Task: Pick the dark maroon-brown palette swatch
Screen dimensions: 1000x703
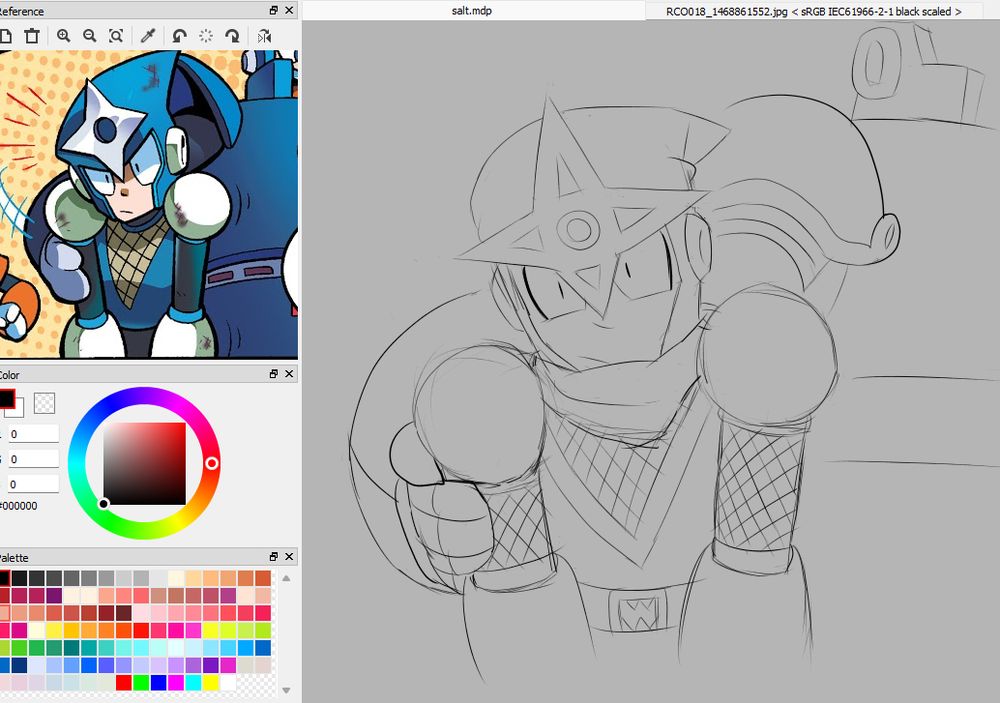Action: 124,613
